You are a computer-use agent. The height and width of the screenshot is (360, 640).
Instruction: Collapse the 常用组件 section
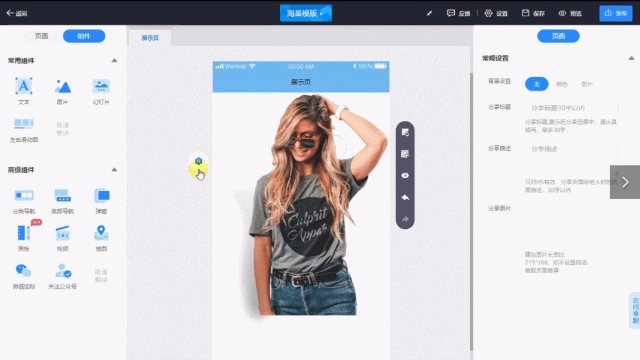point(114,60)
